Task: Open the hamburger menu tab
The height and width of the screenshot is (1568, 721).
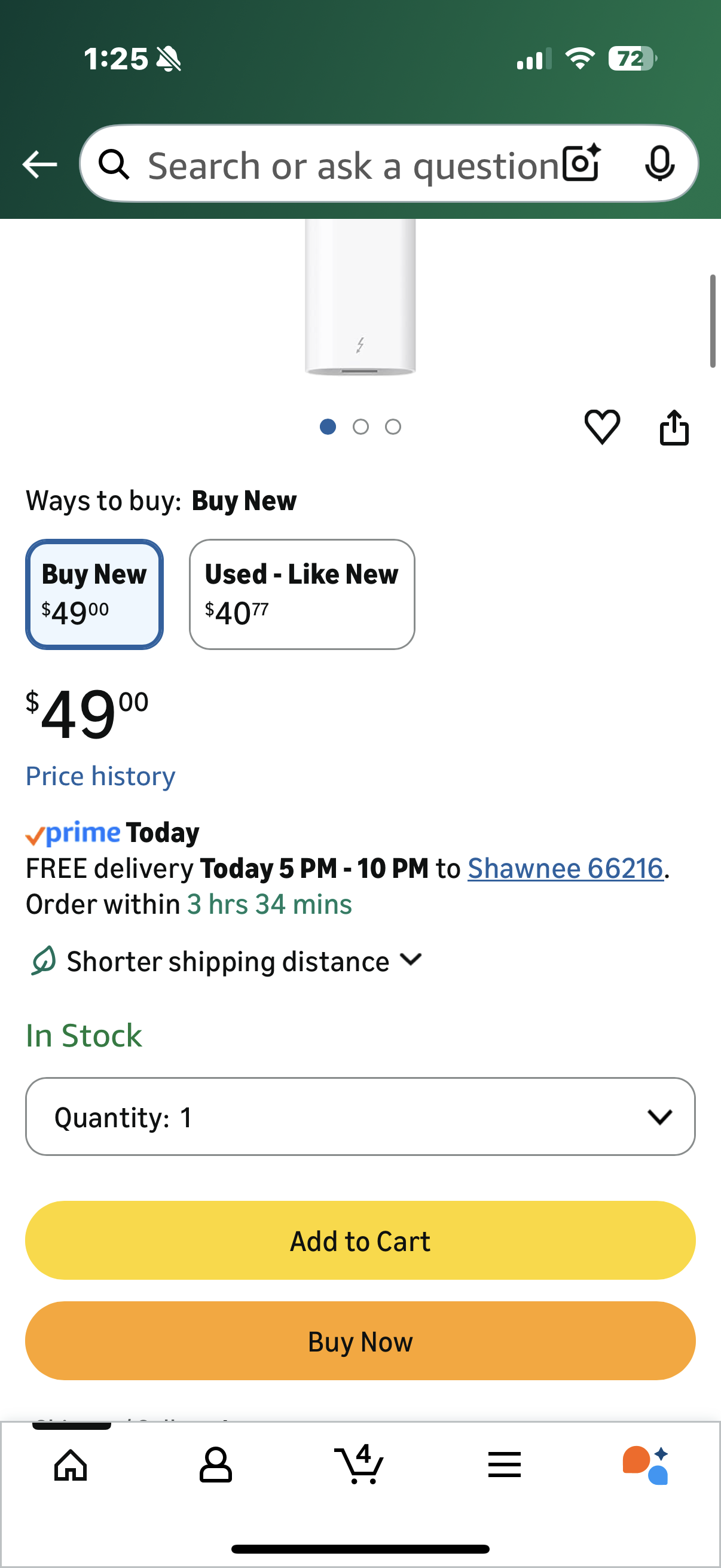Action: pyautogui.click(x=504, y=1465)
